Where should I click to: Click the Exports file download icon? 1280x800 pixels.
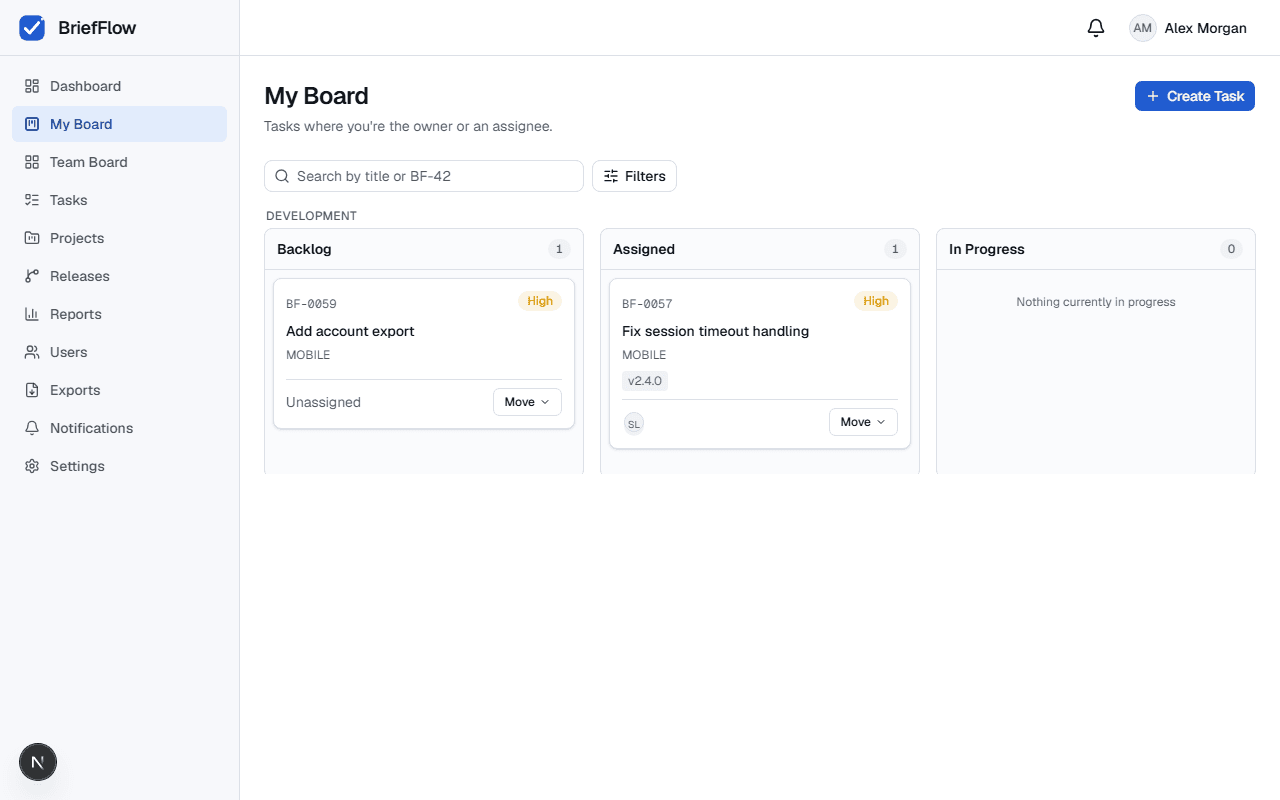tap(32, 390)
